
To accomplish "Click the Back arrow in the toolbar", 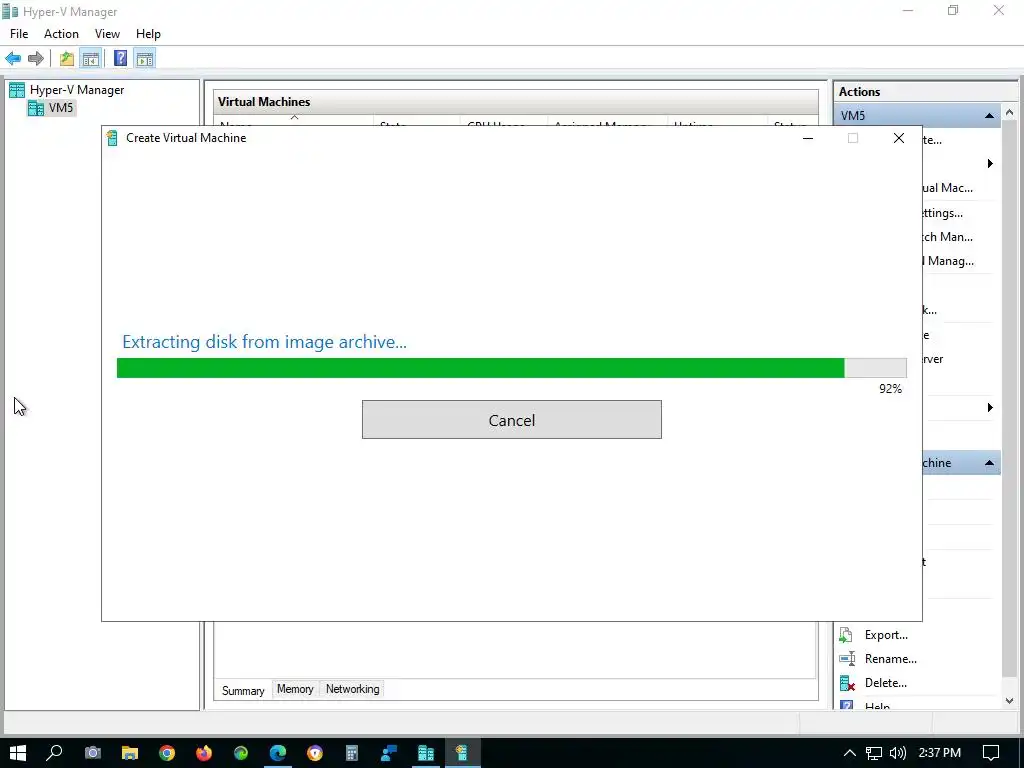I will tap(13, 59).
